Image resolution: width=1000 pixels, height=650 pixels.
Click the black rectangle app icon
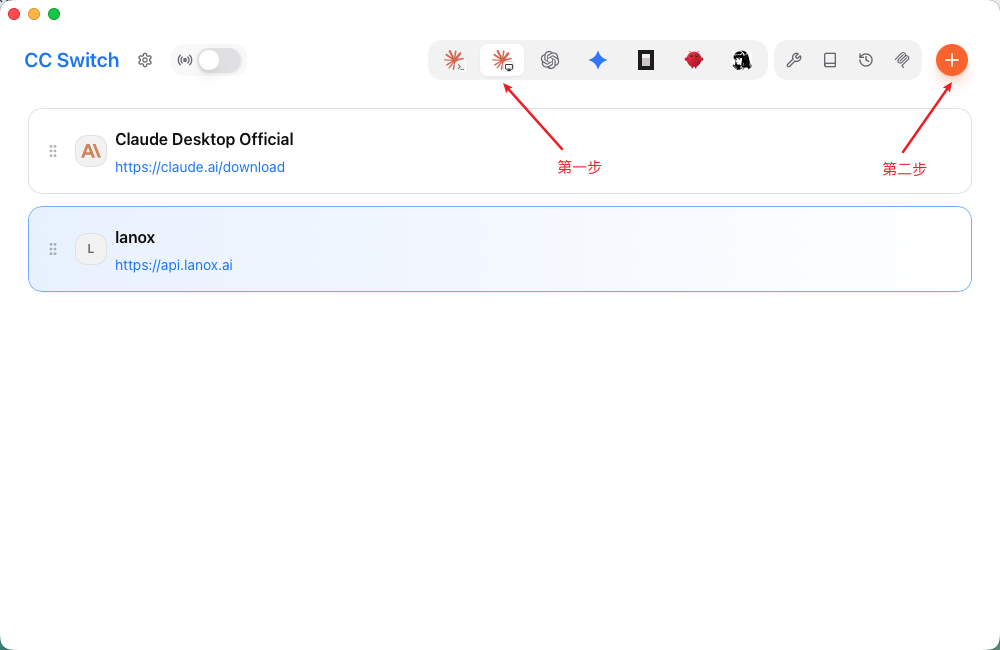point(645,60)
